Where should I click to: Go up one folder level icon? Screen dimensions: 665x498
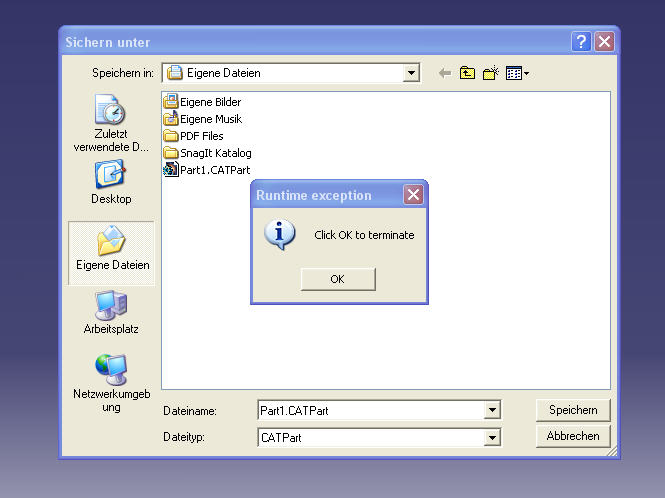pos(467,73)
